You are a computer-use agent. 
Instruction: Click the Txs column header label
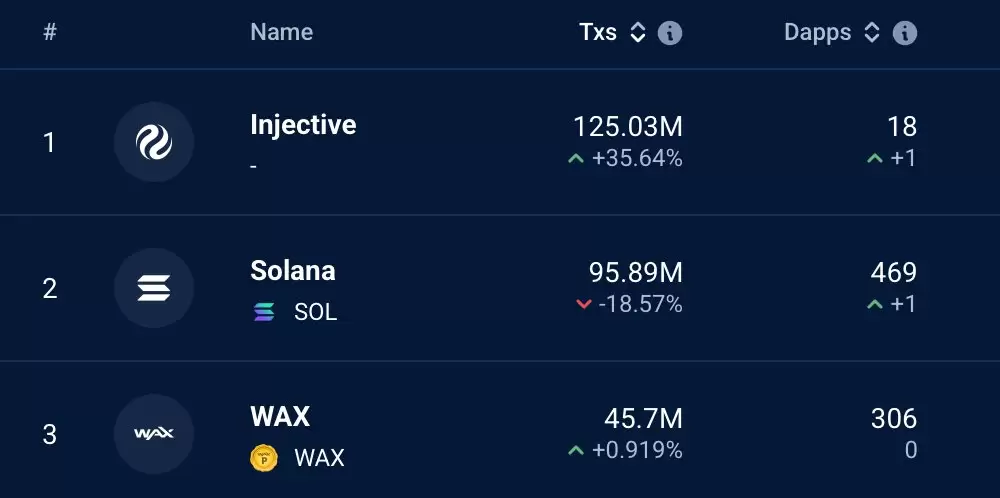pyautogui.click(x=598, y=32)
